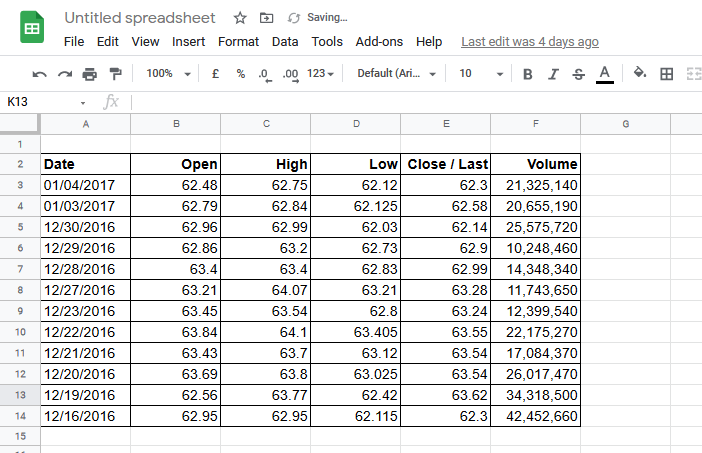Click into the formula bar
This screenshot has height=453, width=702.
click(x=416, y=102)
